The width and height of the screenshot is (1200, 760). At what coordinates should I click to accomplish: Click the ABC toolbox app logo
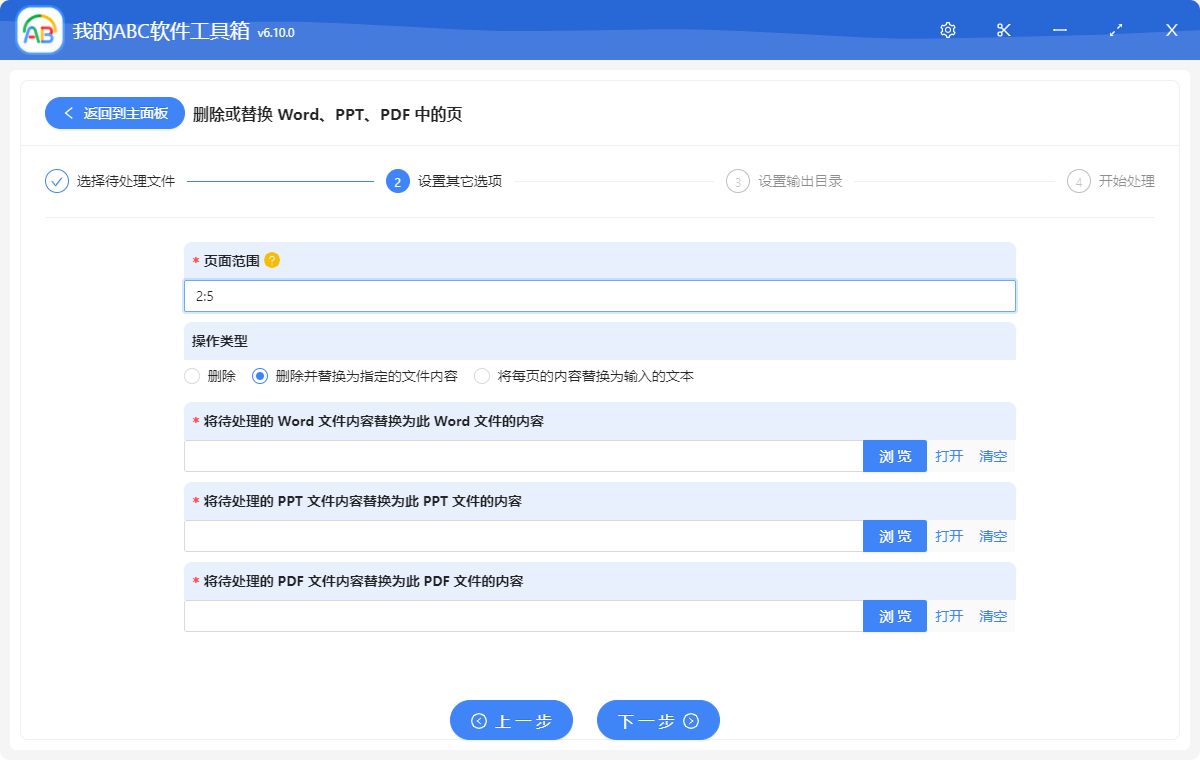pos(40,30)
